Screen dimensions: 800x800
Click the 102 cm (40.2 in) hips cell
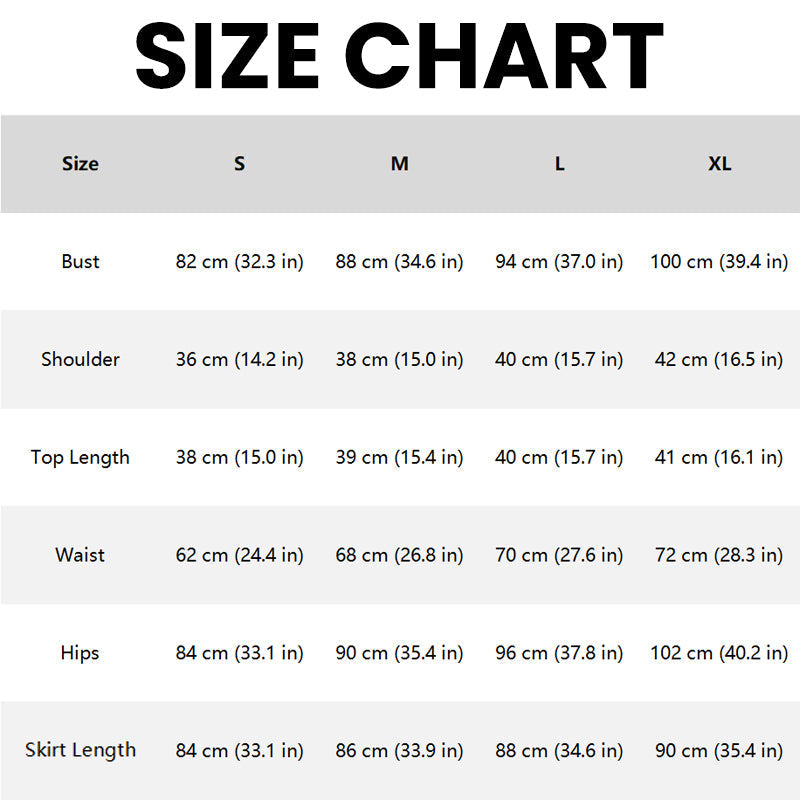(719, 653)
